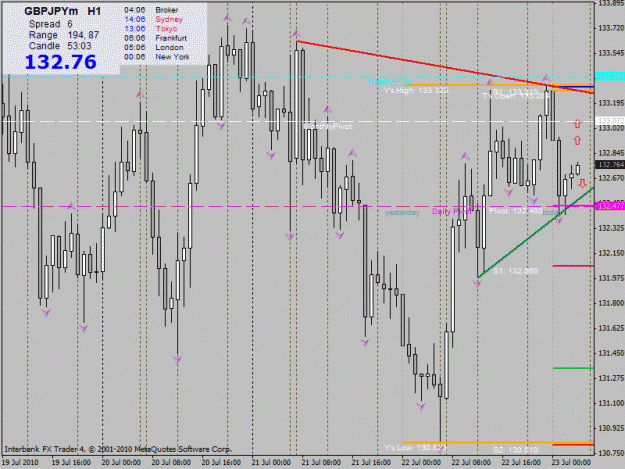Click the 132.845 price axis label
The image size is (625, 469).
pos(611,153)
